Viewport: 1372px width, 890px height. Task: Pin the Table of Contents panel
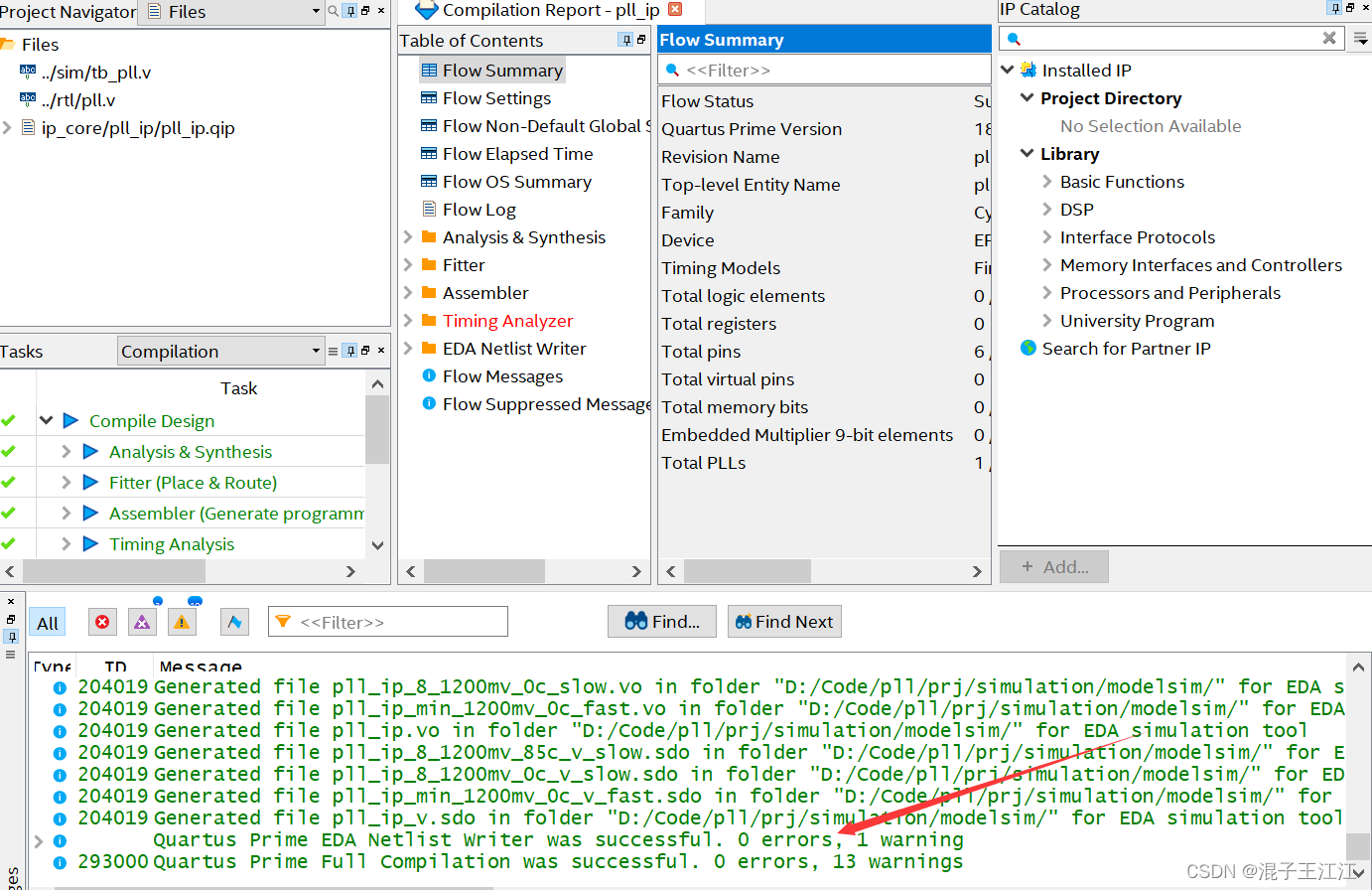pyautogui.click(x=625, y=40)
